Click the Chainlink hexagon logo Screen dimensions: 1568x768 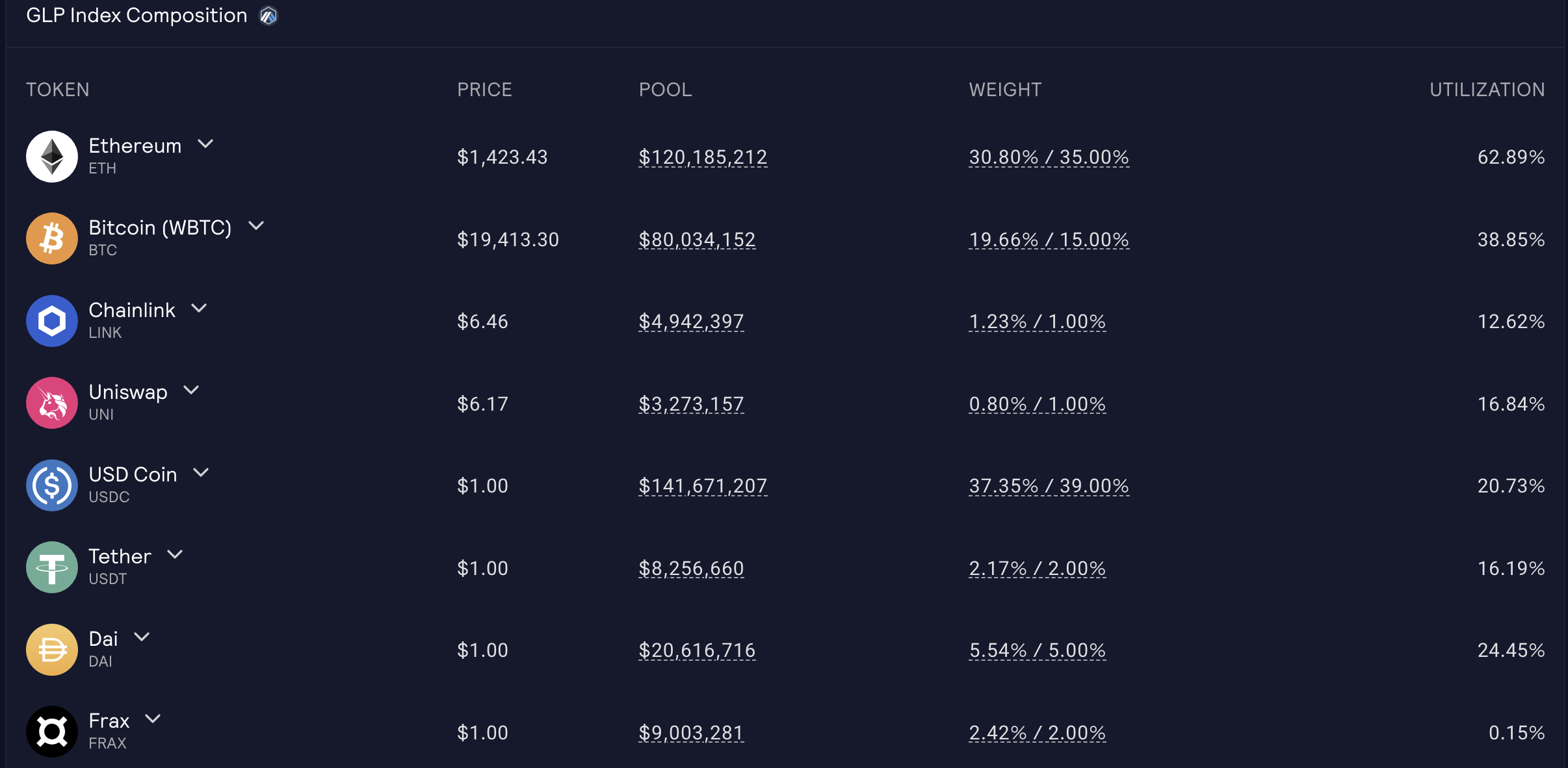(x=52, y=320)
